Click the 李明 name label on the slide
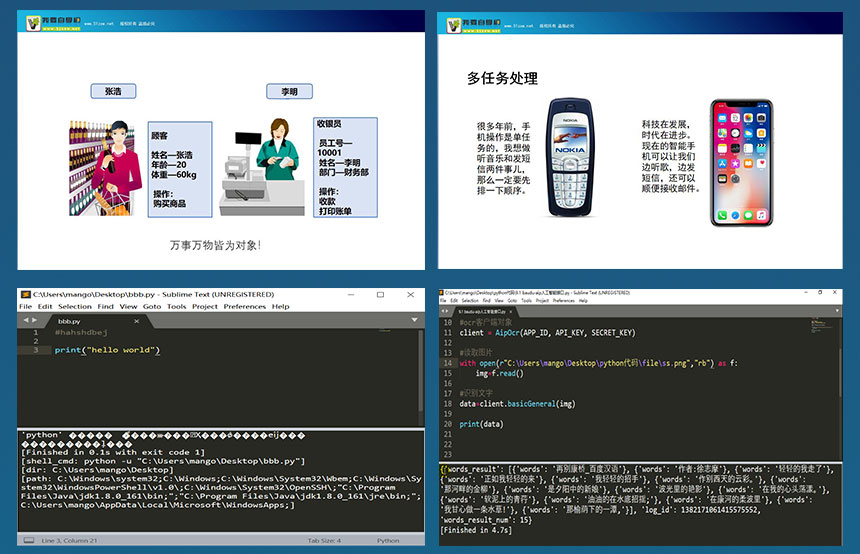 coord(289,92)
